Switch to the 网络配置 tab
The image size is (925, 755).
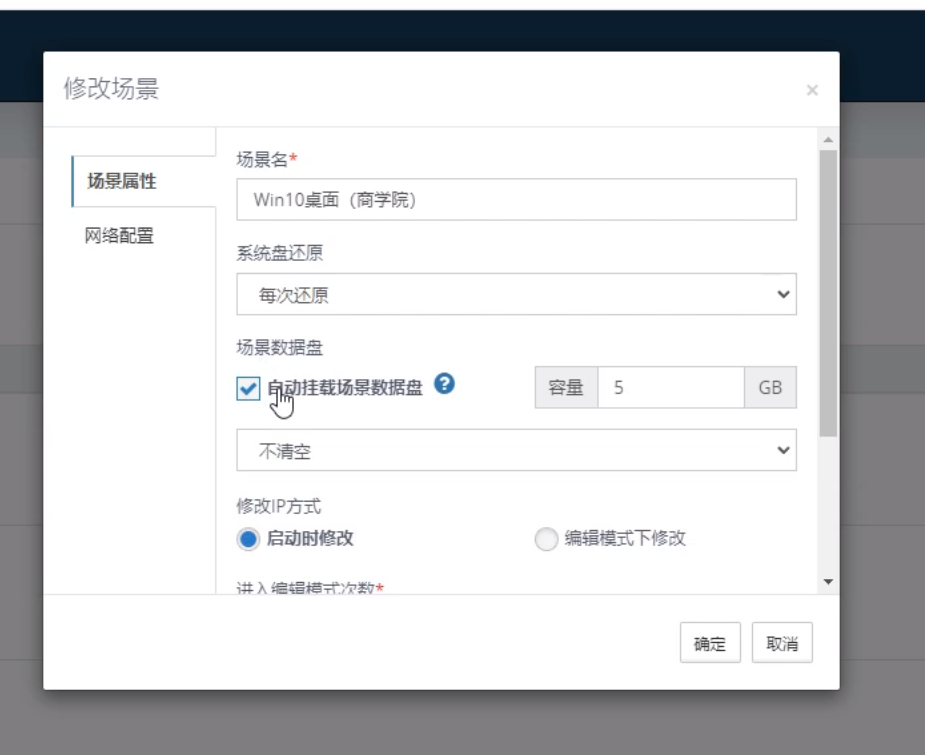[x=120, y=236]
